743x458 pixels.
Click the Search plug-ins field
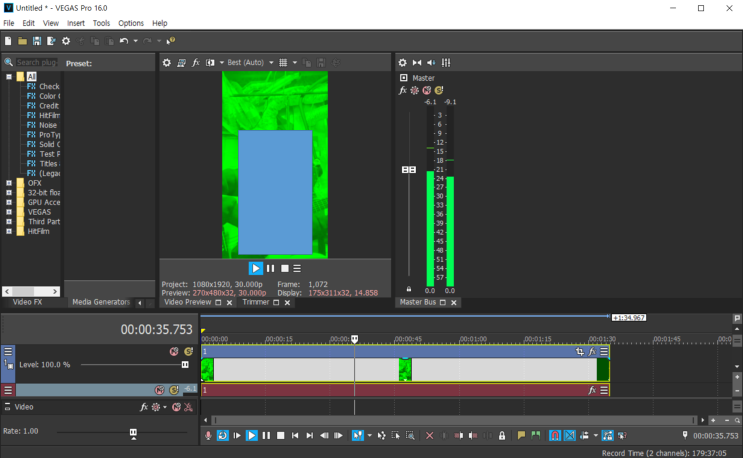click(36, 62)
